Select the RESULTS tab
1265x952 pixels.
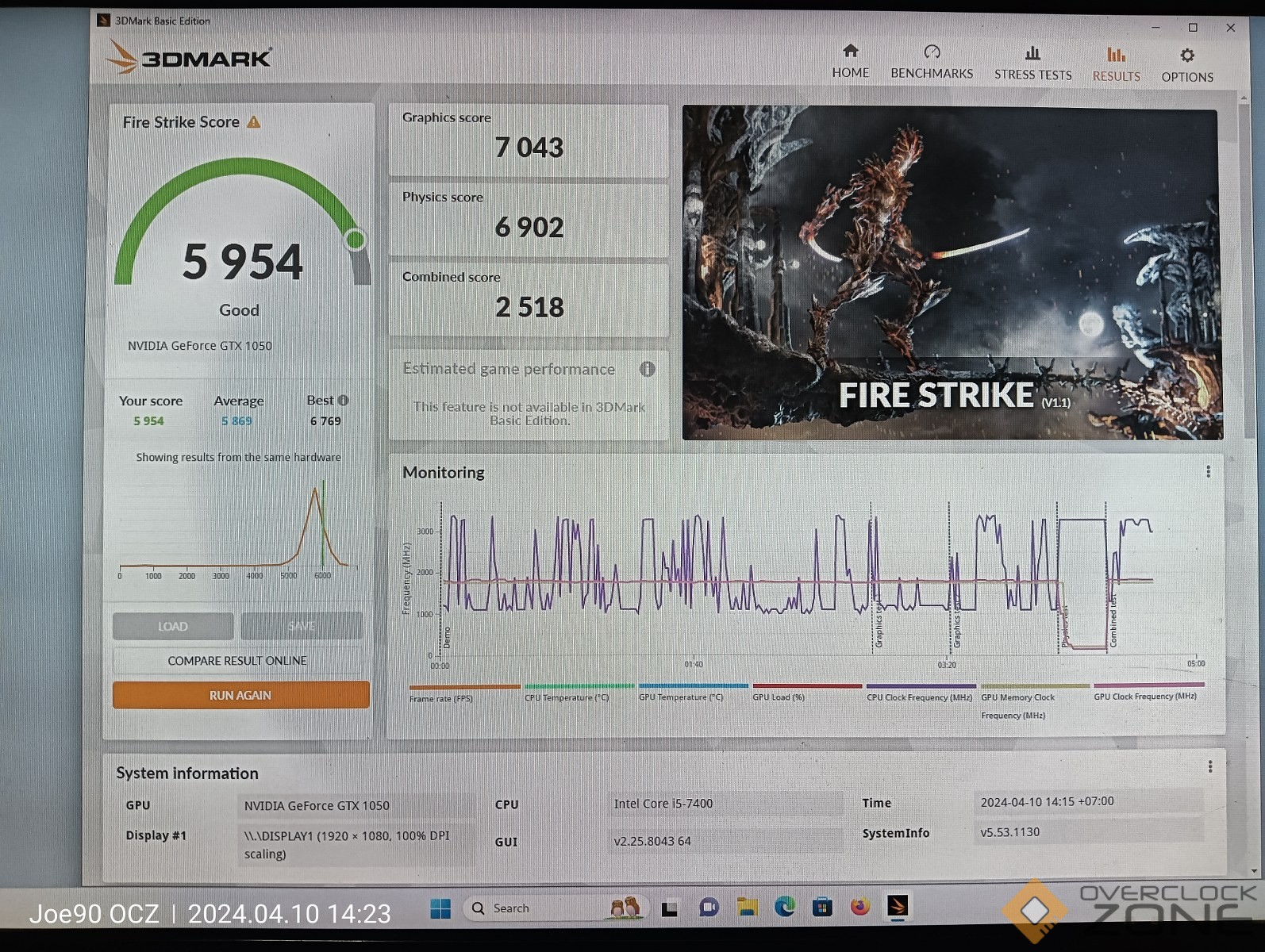1116,64
